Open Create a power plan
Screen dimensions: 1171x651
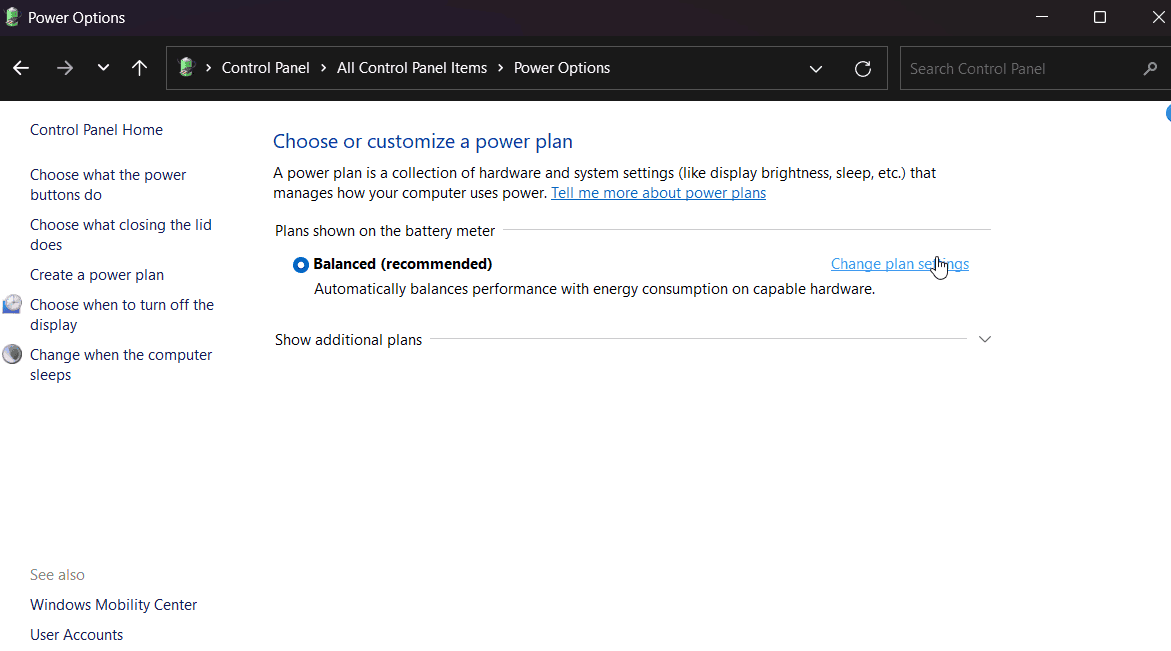97,275
